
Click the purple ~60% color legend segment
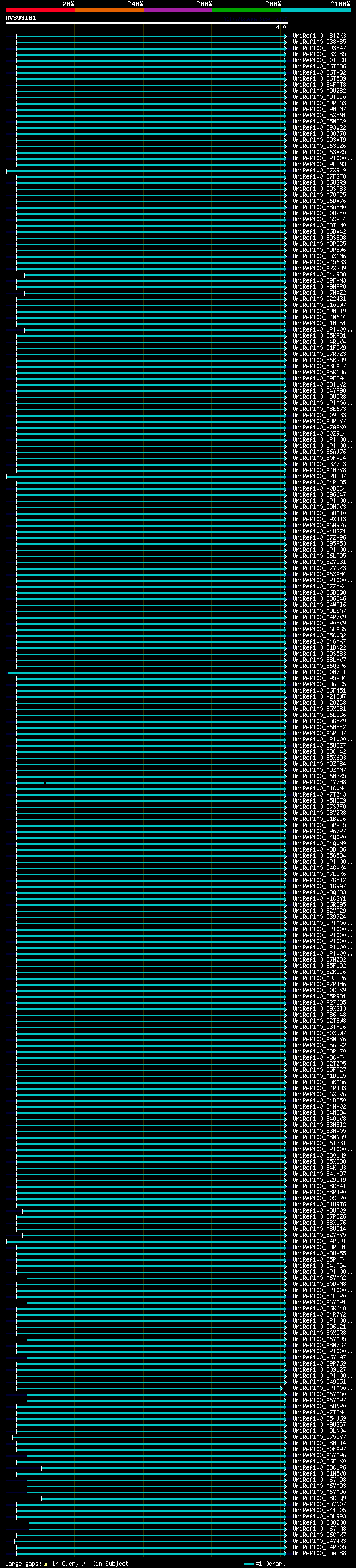tap(177, 10)
